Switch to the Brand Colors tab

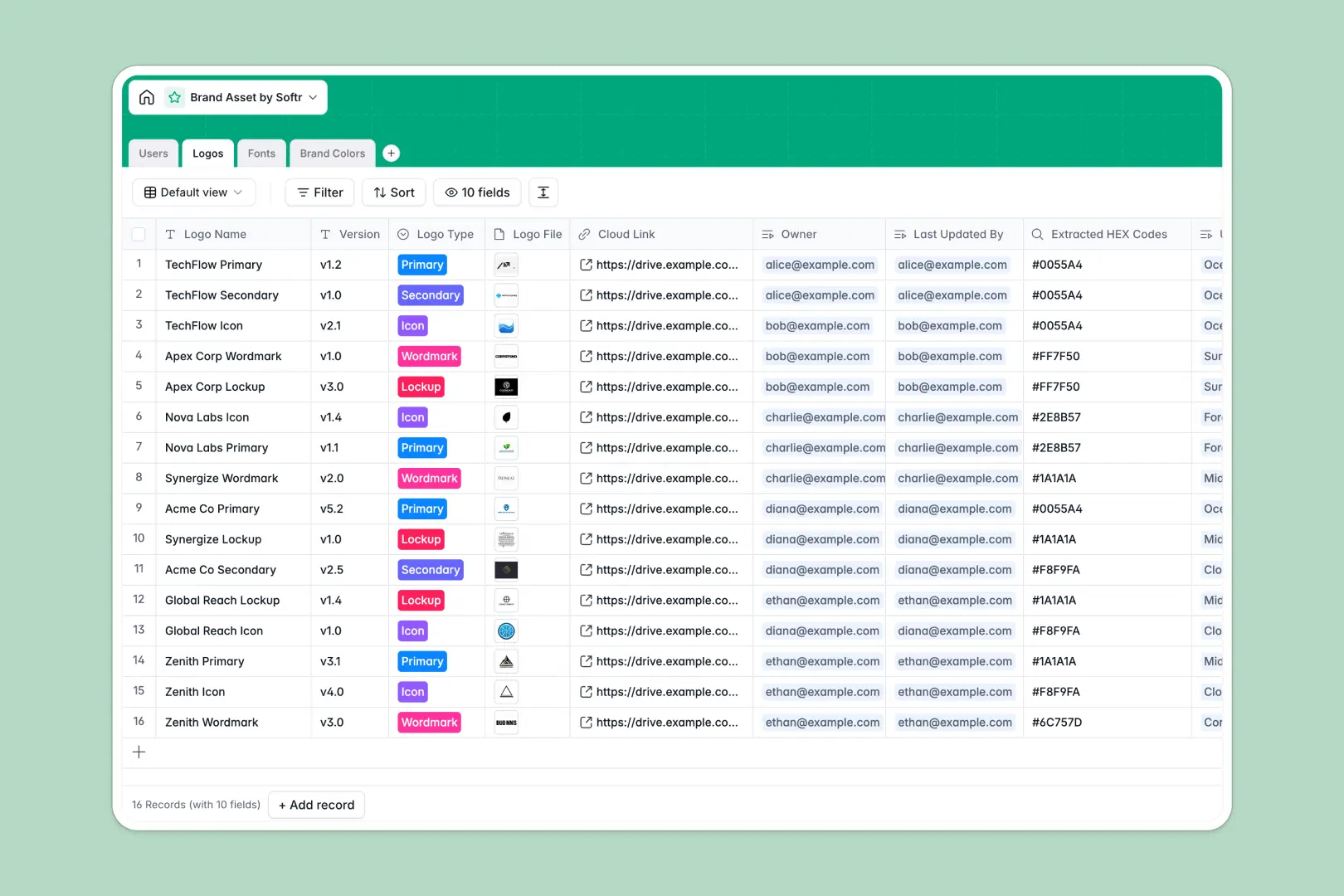pos(332,153)
